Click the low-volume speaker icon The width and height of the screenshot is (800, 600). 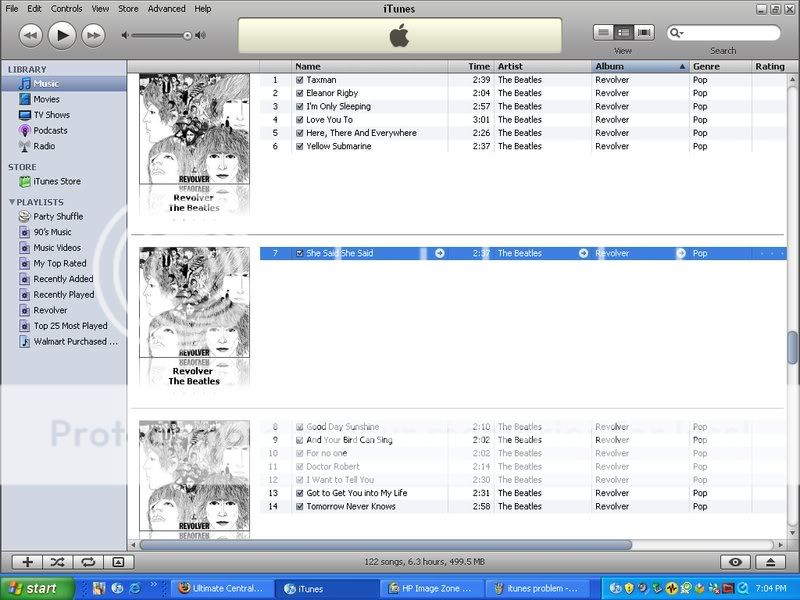125,35
